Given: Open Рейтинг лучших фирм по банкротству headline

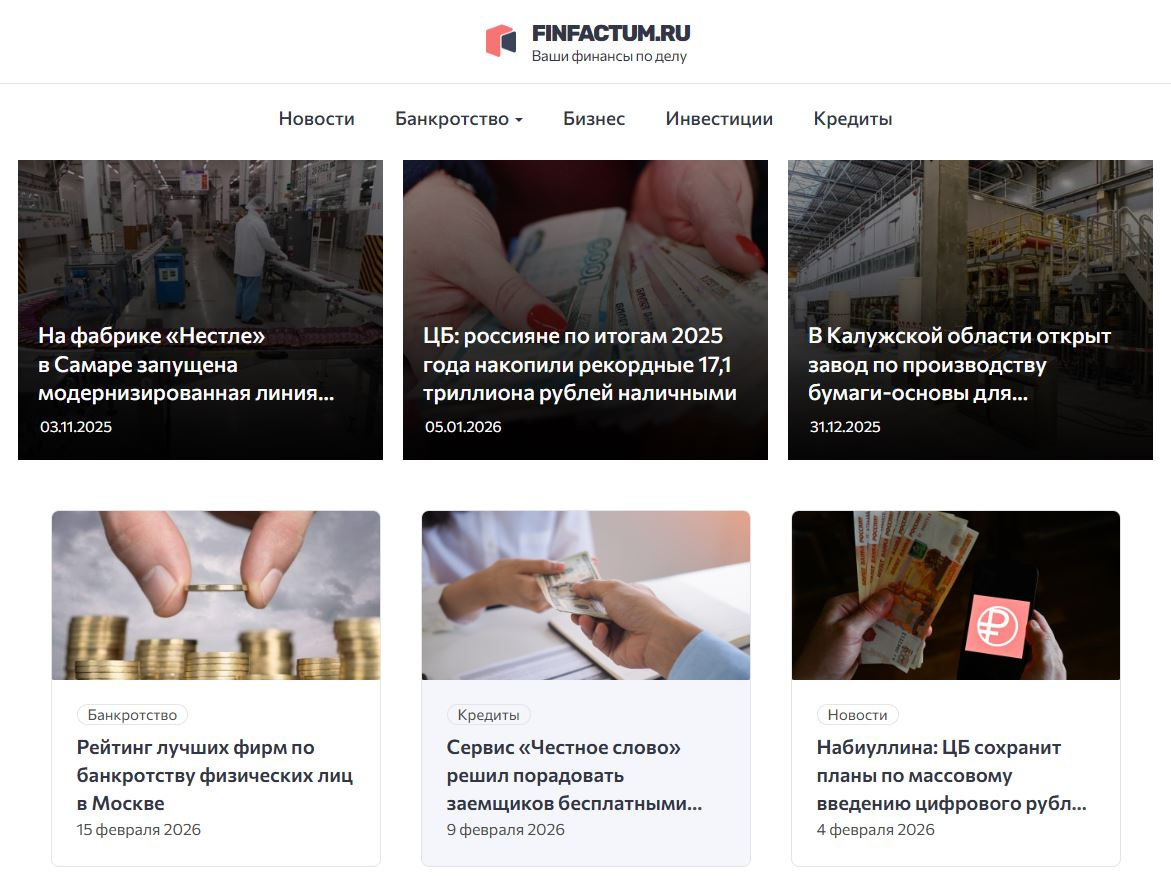Looking at the screenshot, I should pyautogui.click(x=215, y=775).
